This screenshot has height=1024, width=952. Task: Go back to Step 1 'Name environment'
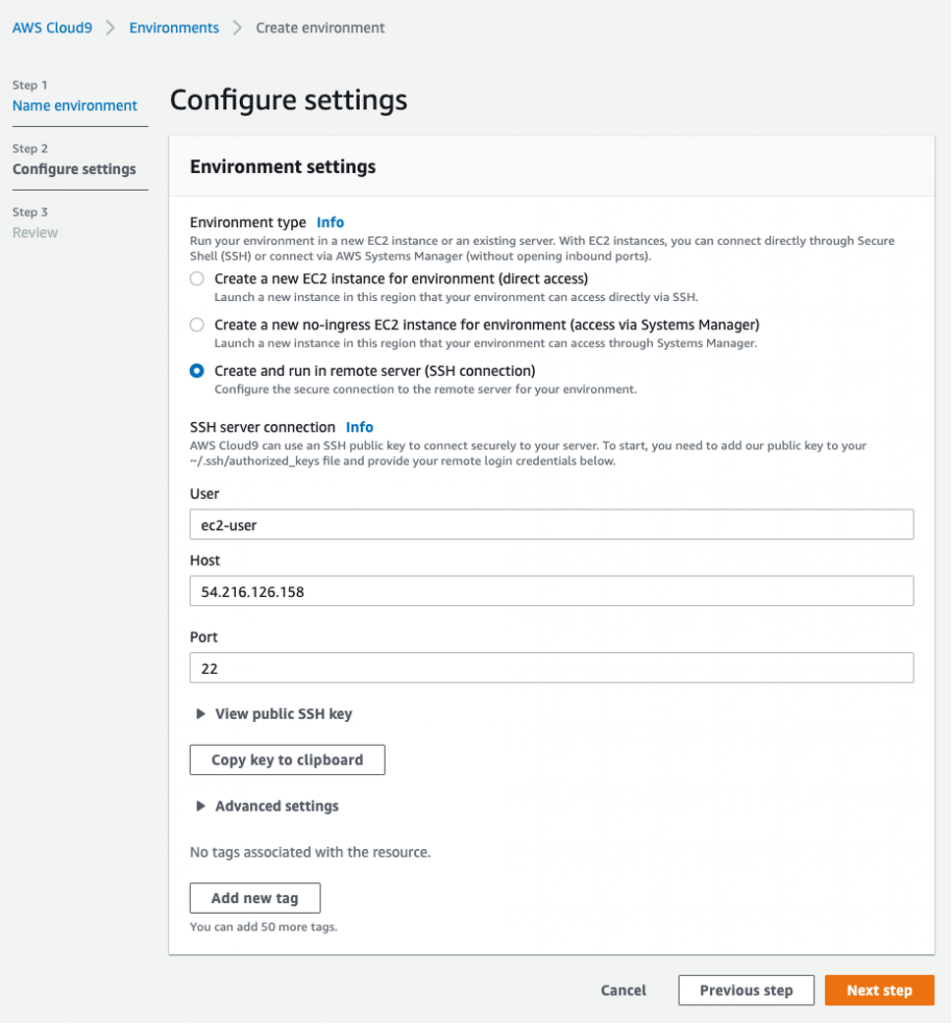click(75, 105)
